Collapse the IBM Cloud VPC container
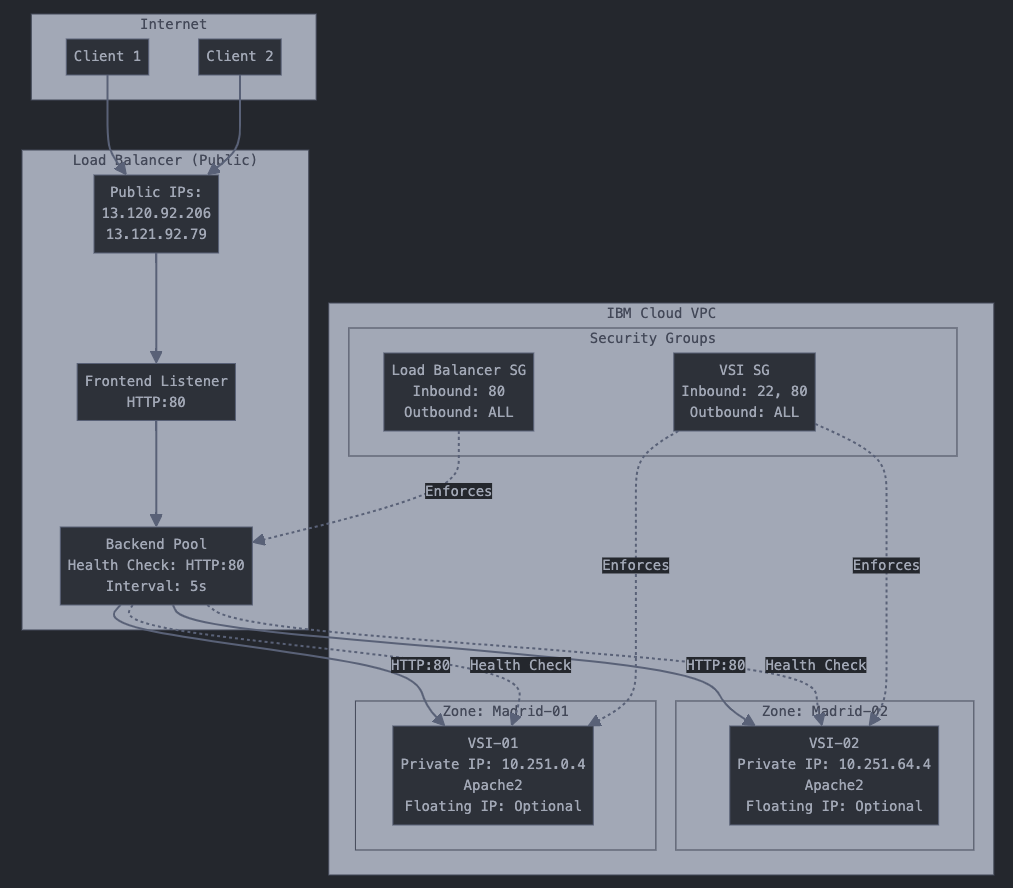This screenshot has width=1013, height=888. [x=661, y=313]
